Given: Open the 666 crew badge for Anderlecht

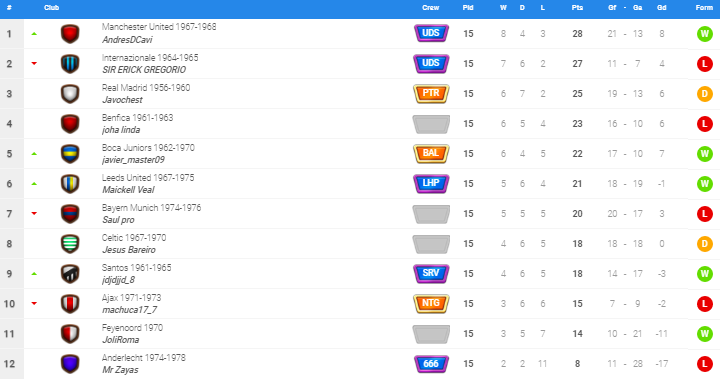Looking at the screenshot, I should point(431,364).
